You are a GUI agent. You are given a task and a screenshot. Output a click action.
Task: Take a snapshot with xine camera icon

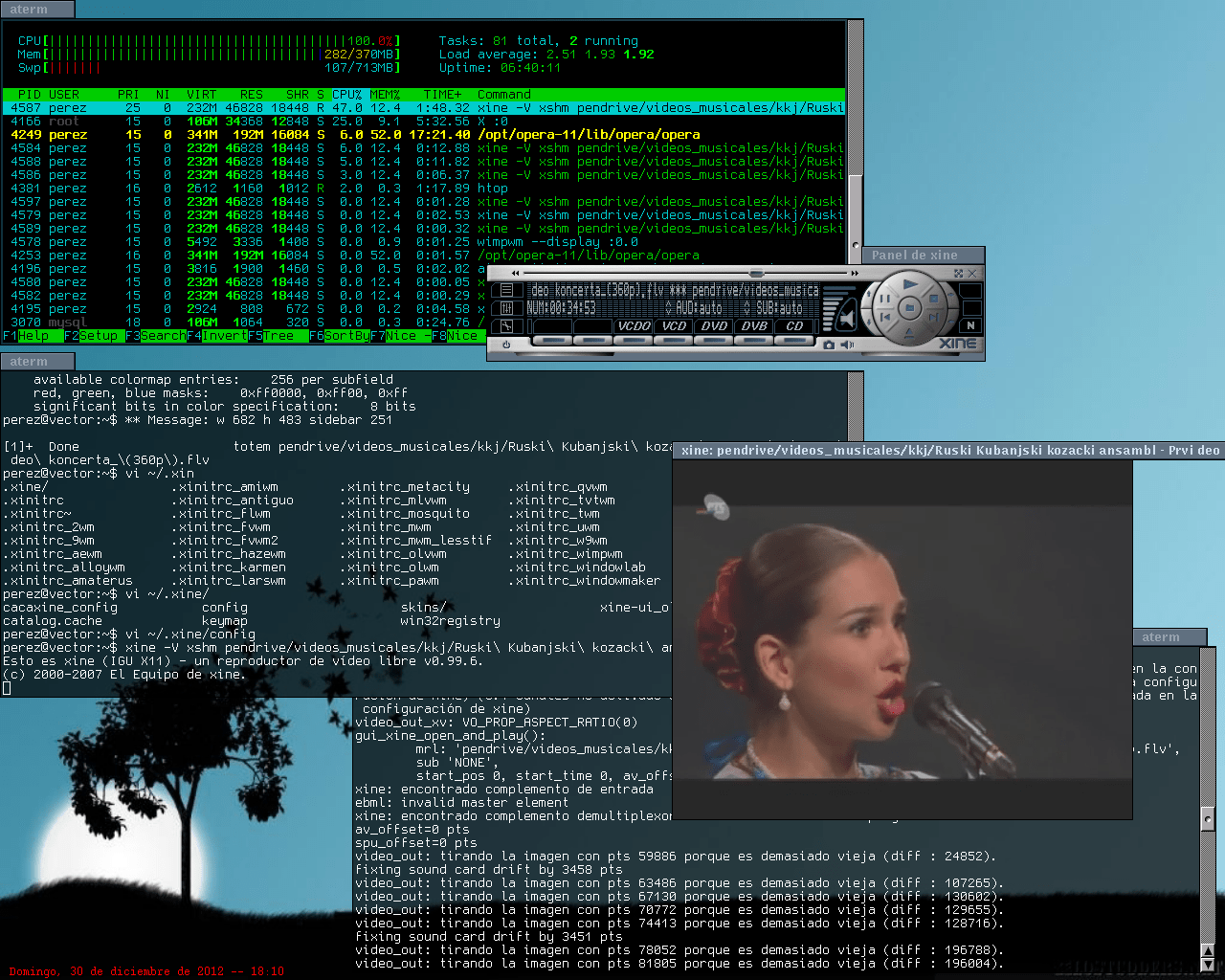[x=829, y=345]
